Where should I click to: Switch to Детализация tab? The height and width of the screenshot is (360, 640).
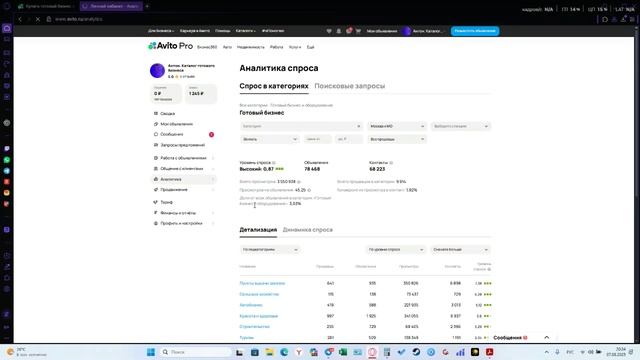tap(258, 230)
